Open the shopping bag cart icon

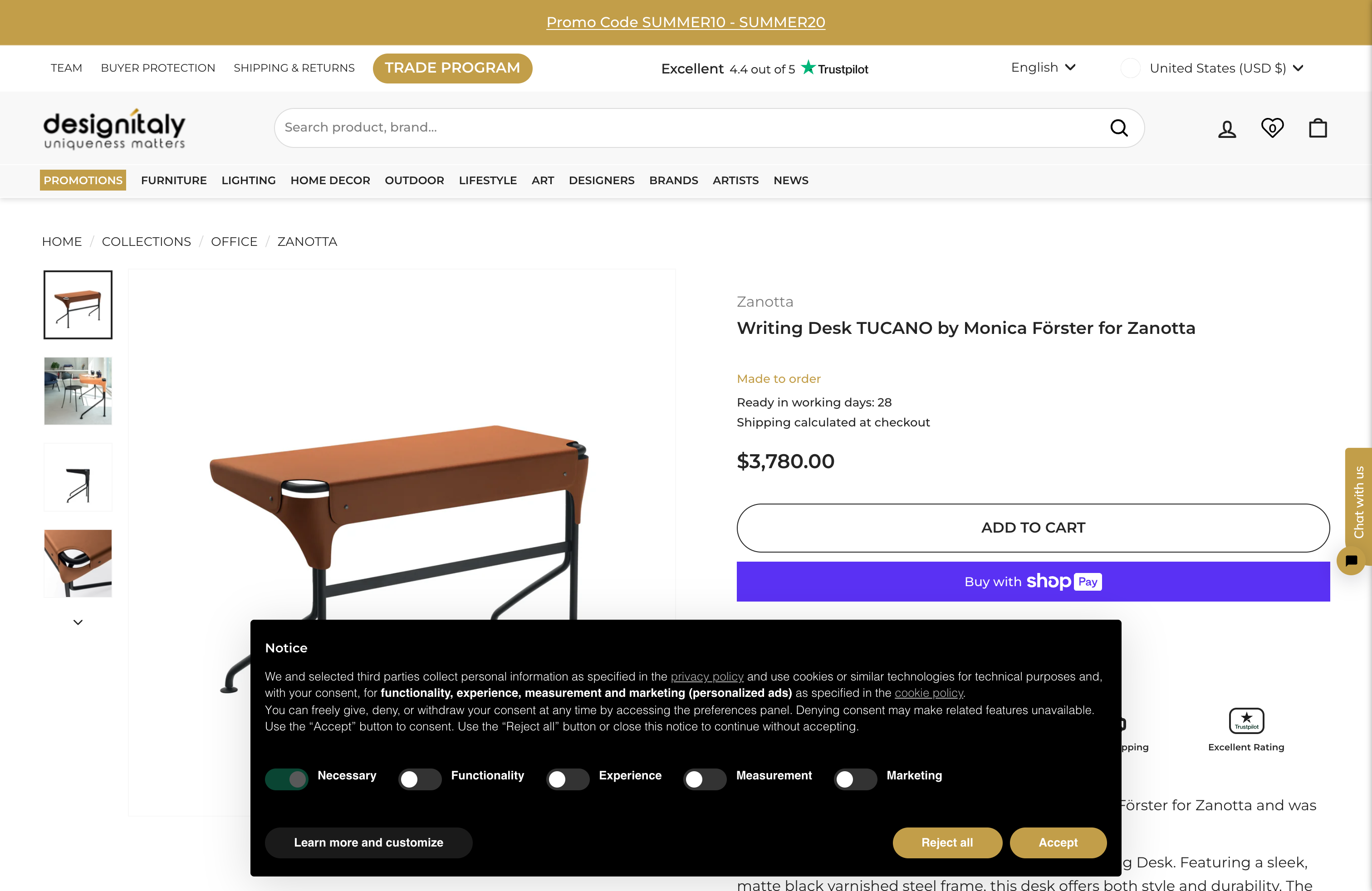(1317, 128)
